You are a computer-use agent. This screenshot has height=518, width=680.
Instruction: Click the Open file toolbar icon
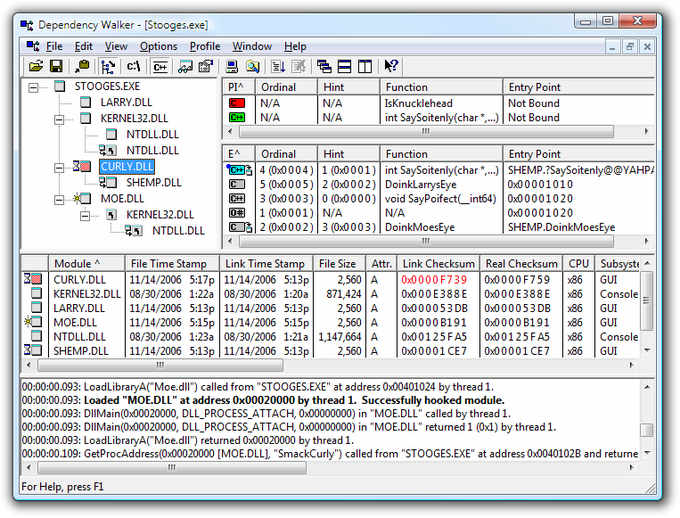36,66
